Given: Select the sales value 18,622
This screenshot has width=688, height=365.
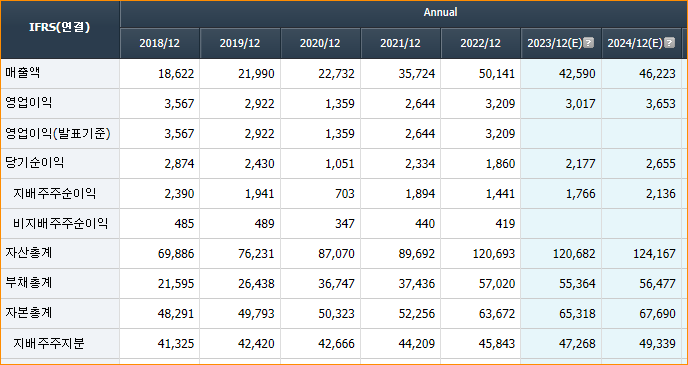Looking at the screenshot, I should click(176, 74).
